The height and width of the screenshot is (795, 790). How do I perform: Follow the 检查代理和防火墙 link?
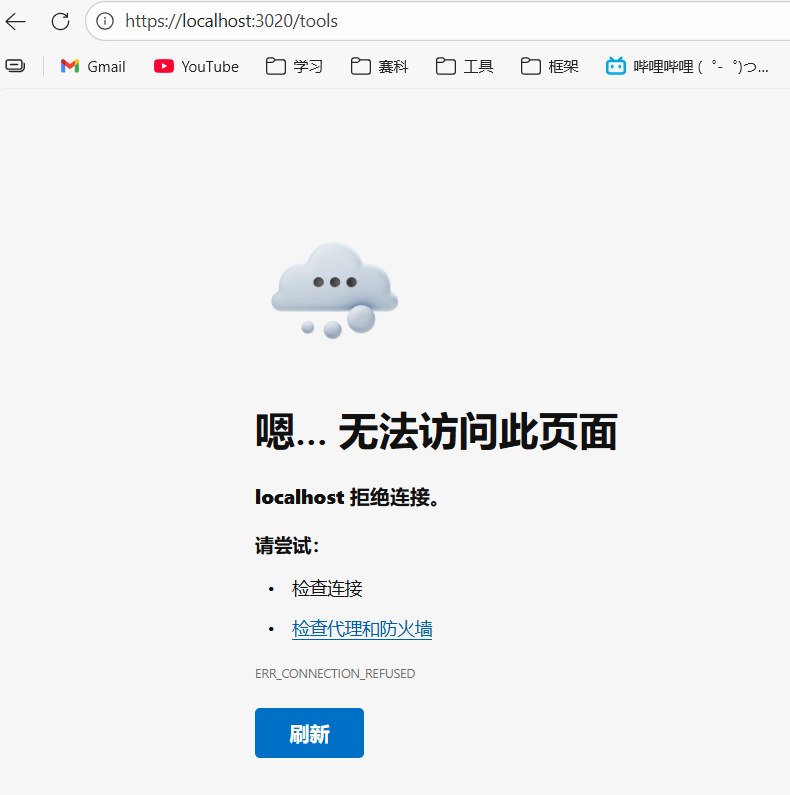click(x=362, y=629)
